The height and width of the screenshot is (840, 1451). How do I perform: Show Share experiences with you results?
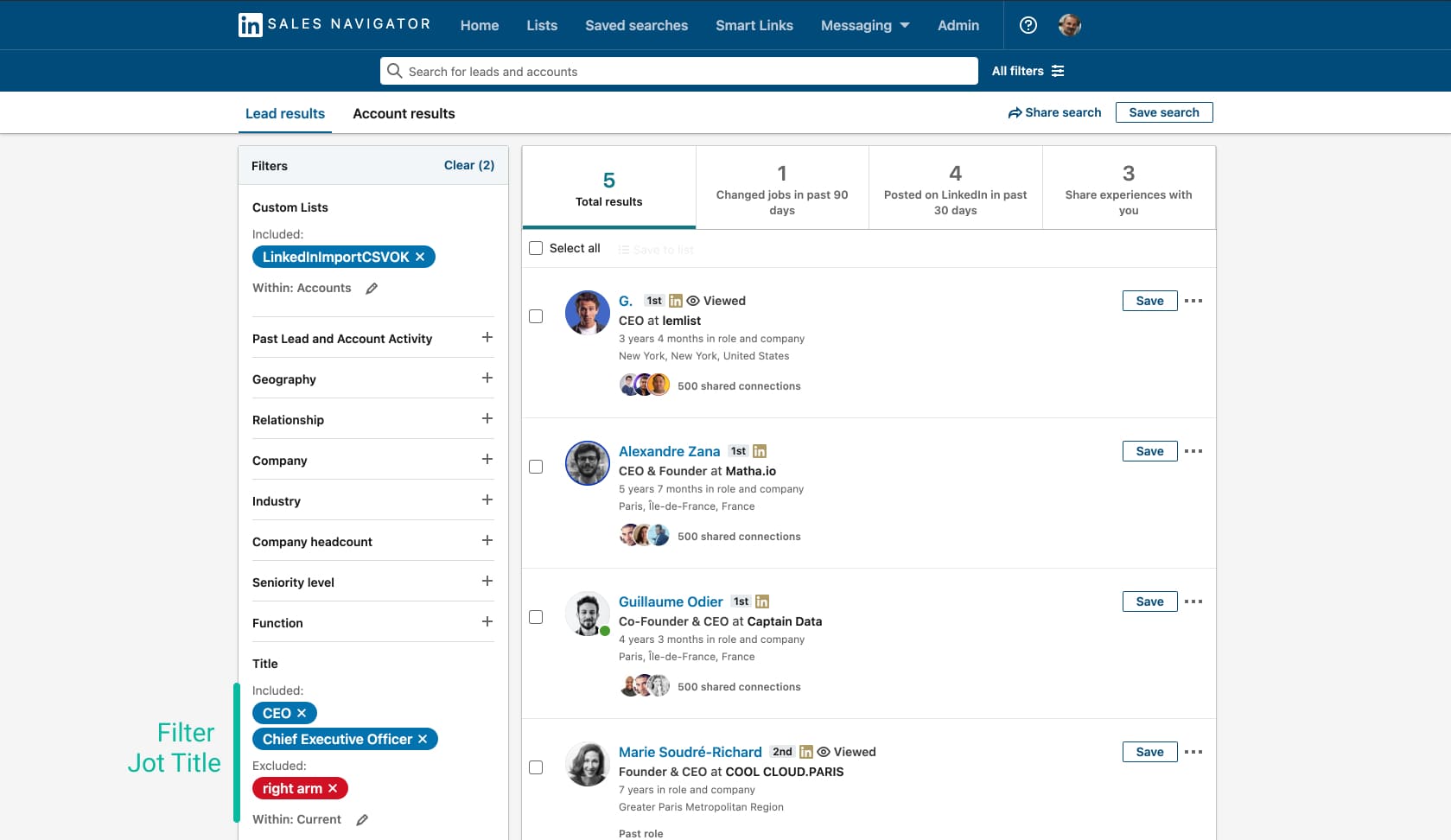point(1129,188)
